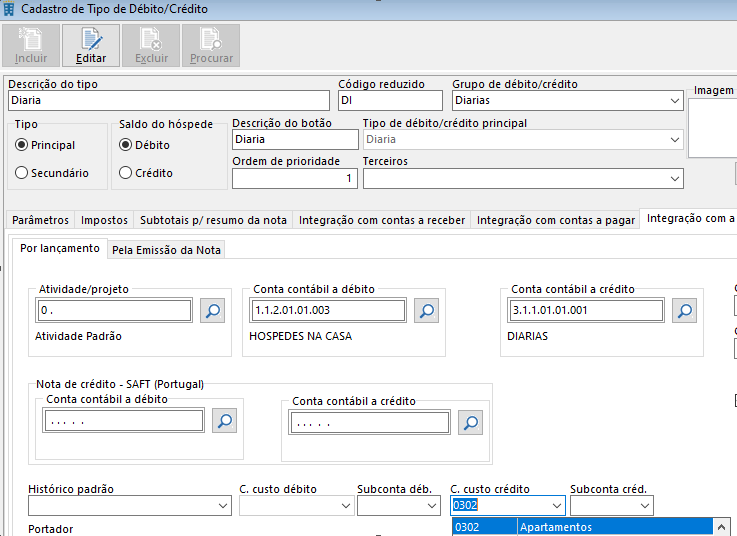This screenshot has height=536, width=737.
Task: Select the Apartamentos 0302 list entry
Action: (x=583, y=527)
